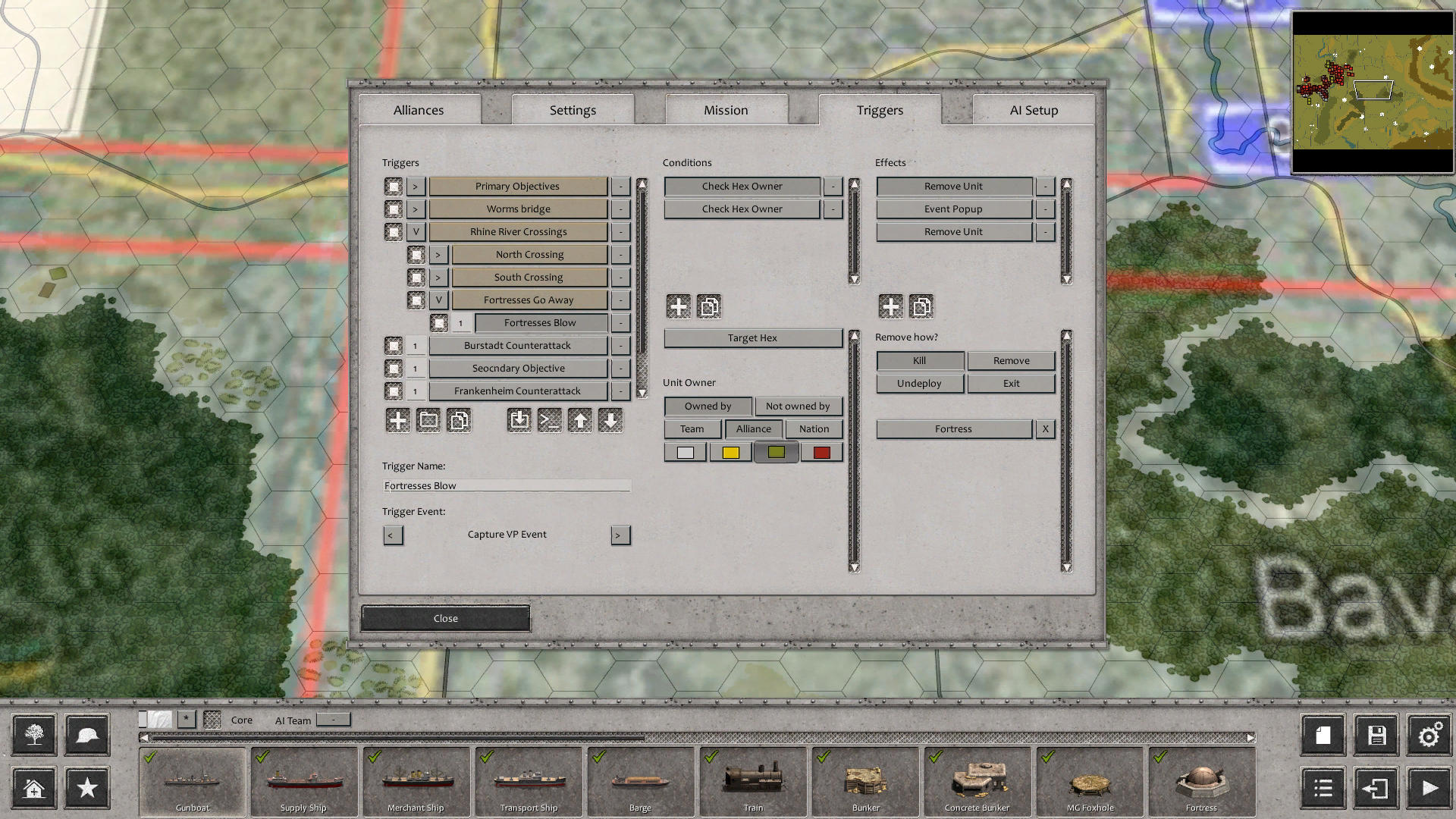Click the gears settings icon bottom right

pyautogui.click(x=1429, y=734)
